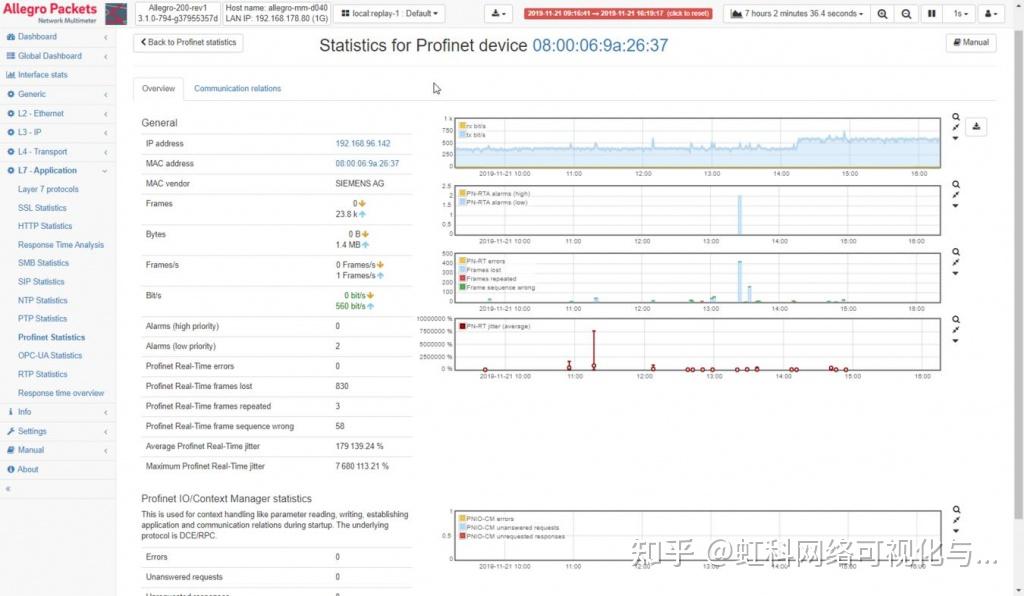Download the bit/s graph data
Screen dimensions: 1024x596
coord(976,127)
